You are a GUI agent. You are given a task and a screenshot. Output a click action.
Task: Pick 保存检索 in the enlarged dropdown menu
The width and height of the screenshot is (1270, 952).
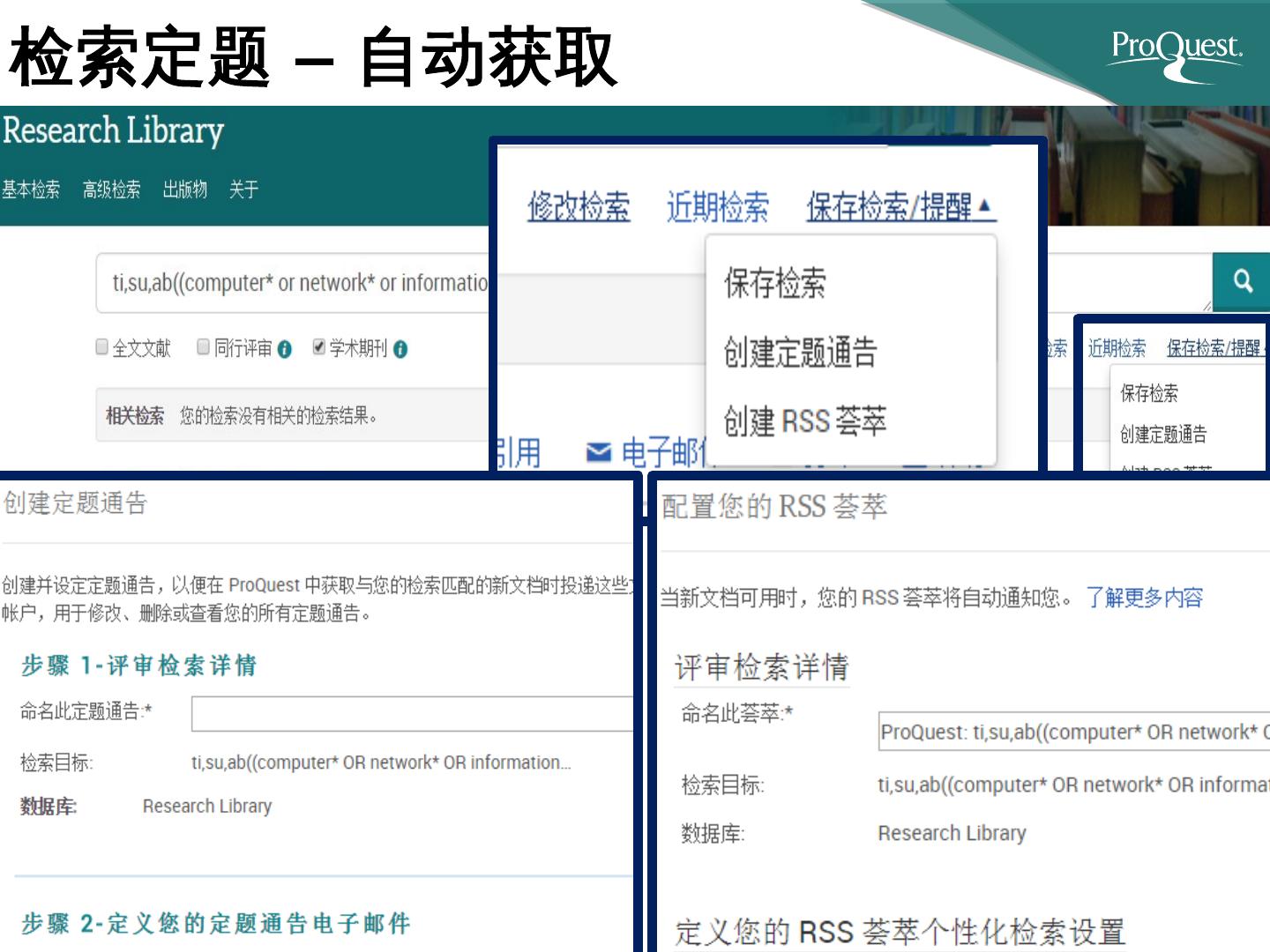coord(774,283)
